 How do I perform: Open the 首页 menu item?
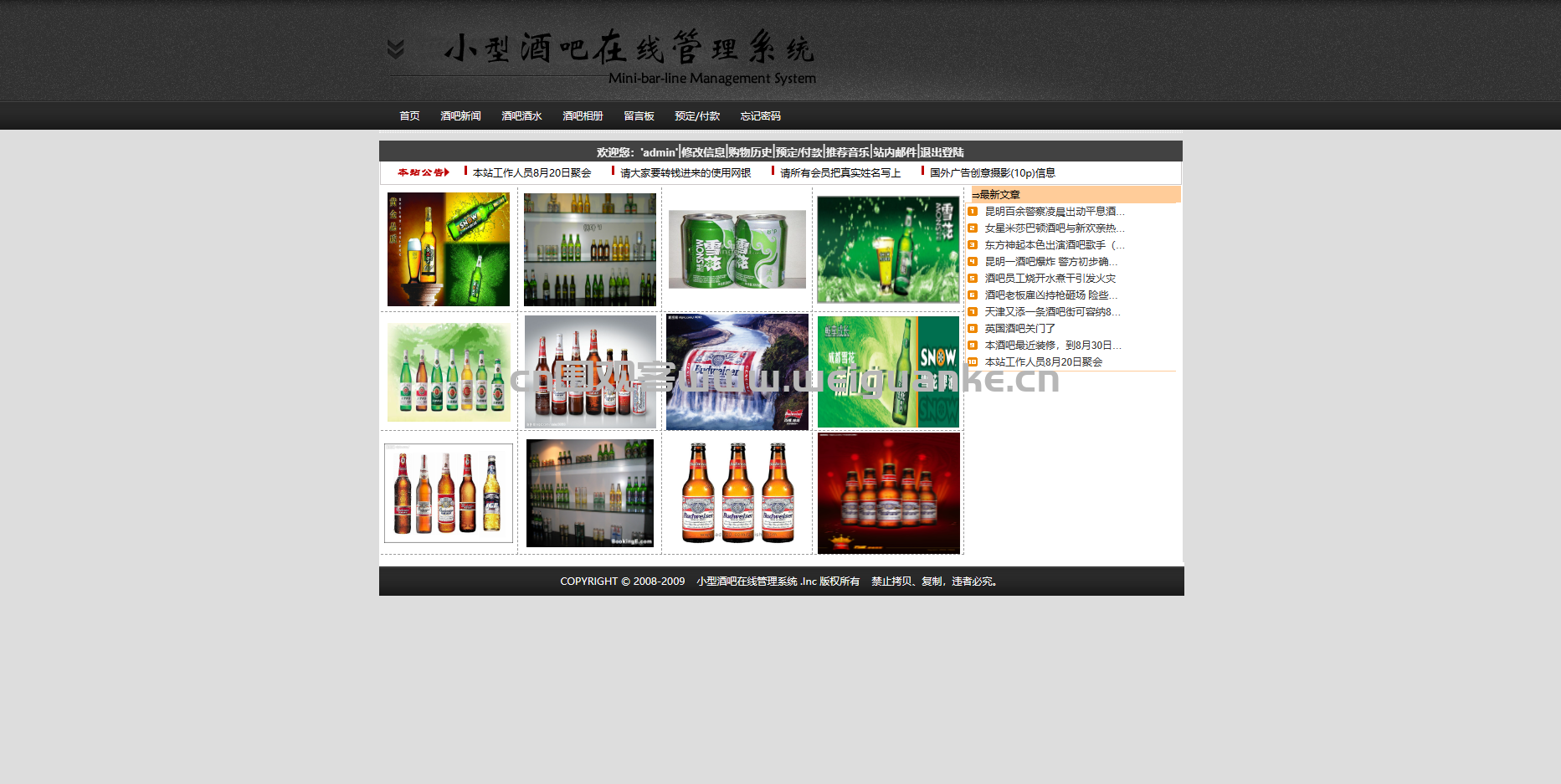[409, 116]
